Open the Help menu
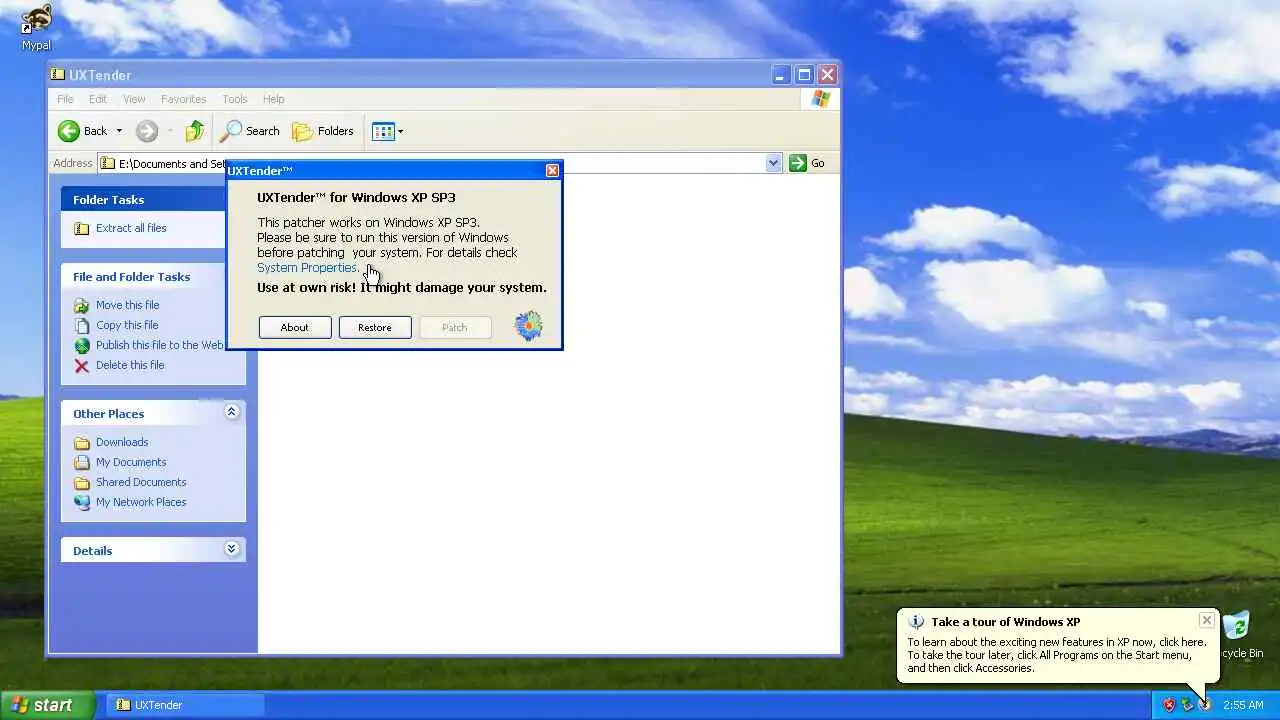Viewport: 1280px width, 720px height. point(274,99)
